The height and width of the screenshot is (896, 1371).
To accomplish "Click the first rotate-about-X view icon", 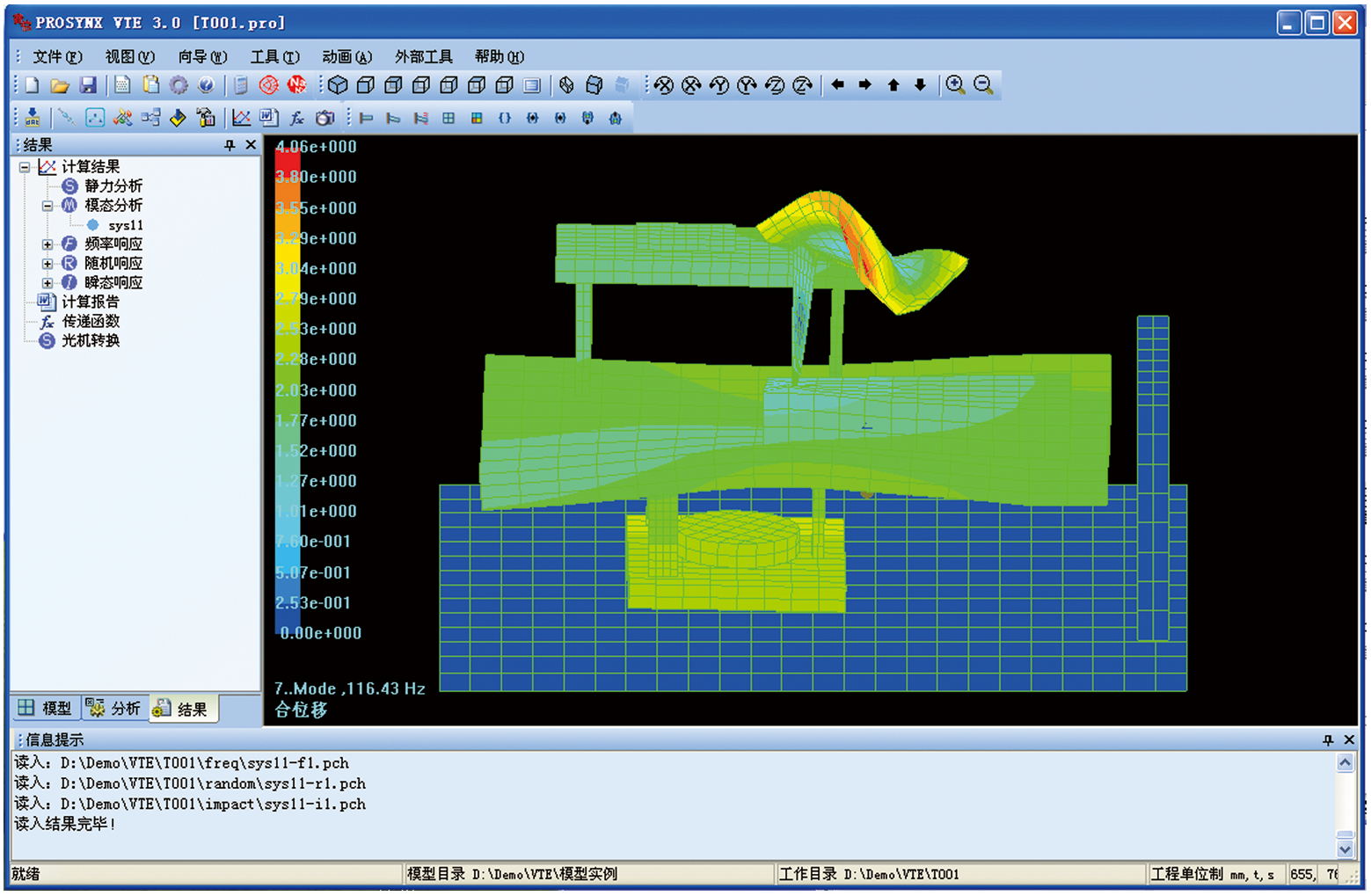I will 664,85.
